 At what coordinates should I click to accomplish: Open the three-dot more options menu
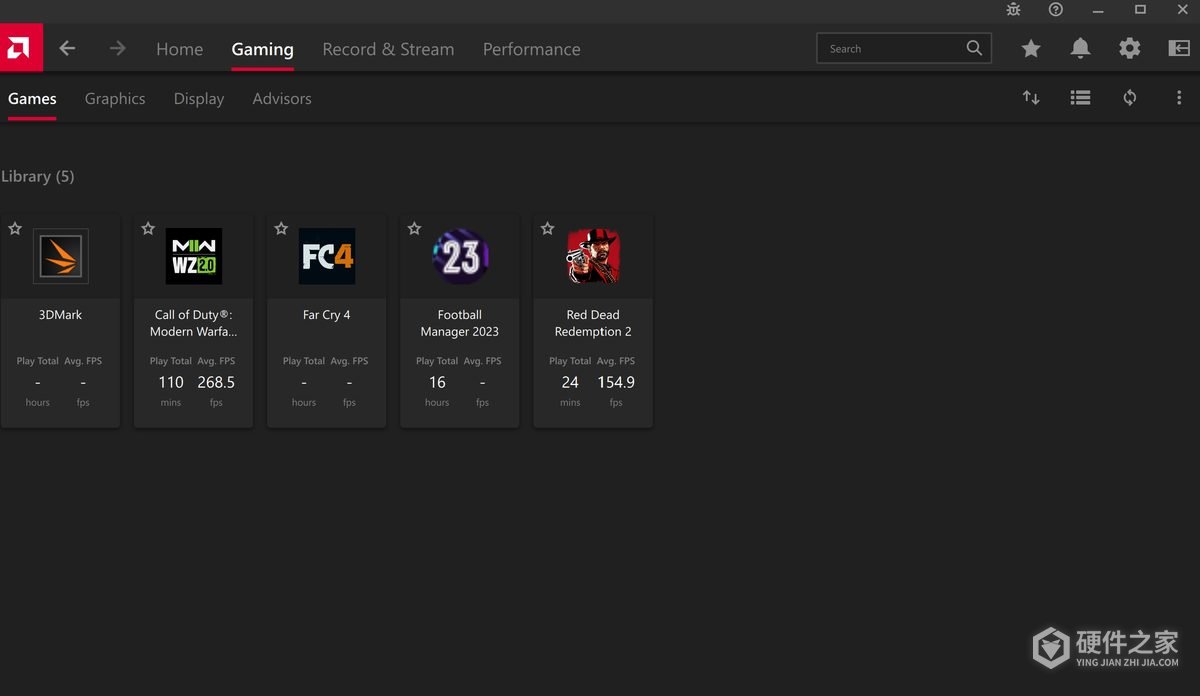point(1179,98)
